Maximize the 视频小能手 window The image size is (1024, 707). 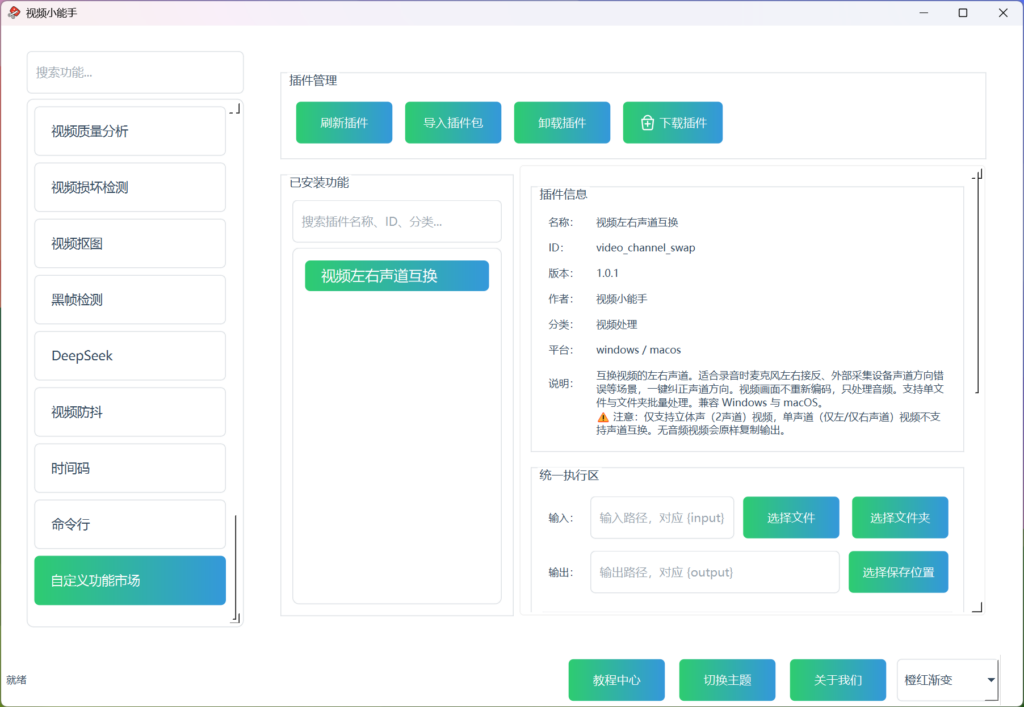point(963,12)
